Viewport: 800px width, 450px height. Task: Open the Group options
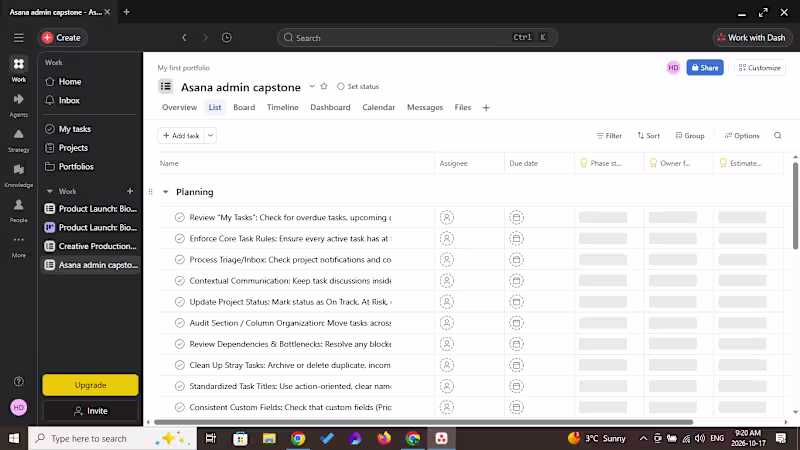690,136
